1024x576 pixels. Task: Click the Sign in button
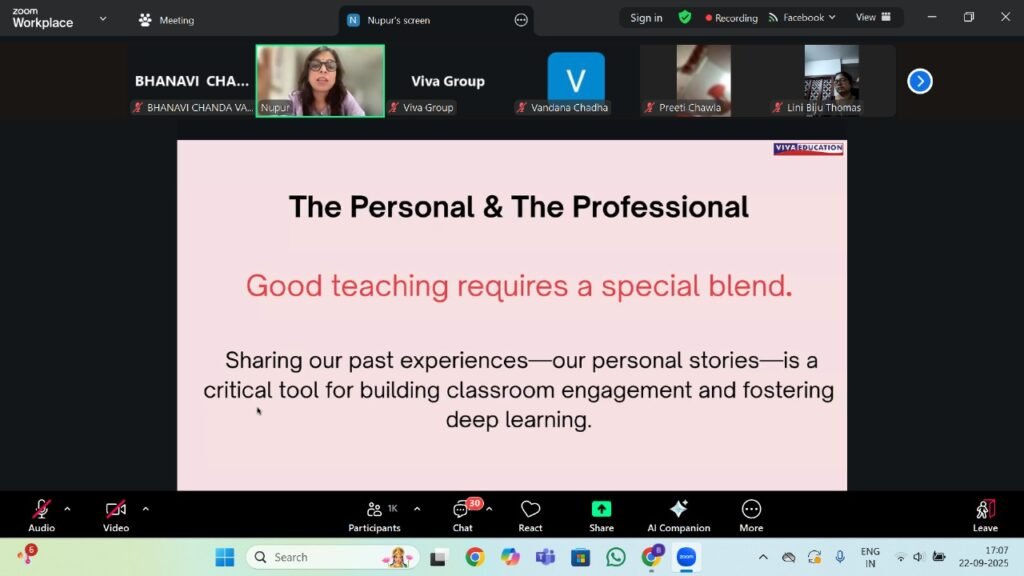646,18
